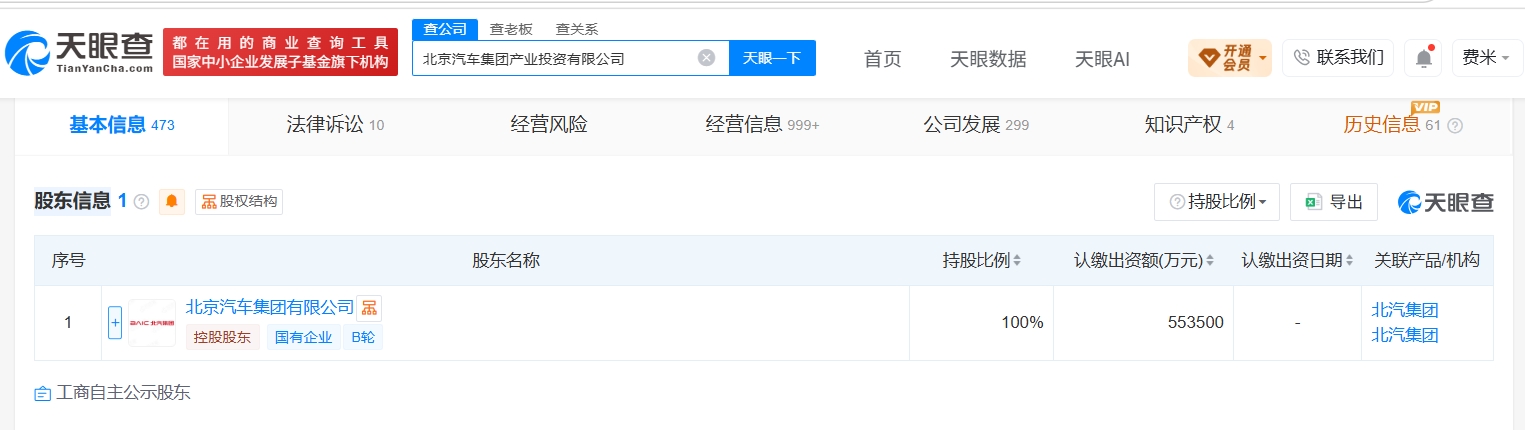Image resolution: width=1525 pixels, height=430 pixels.
Task: Click the 股东名称 column header
Action: (x=506, y=261)
